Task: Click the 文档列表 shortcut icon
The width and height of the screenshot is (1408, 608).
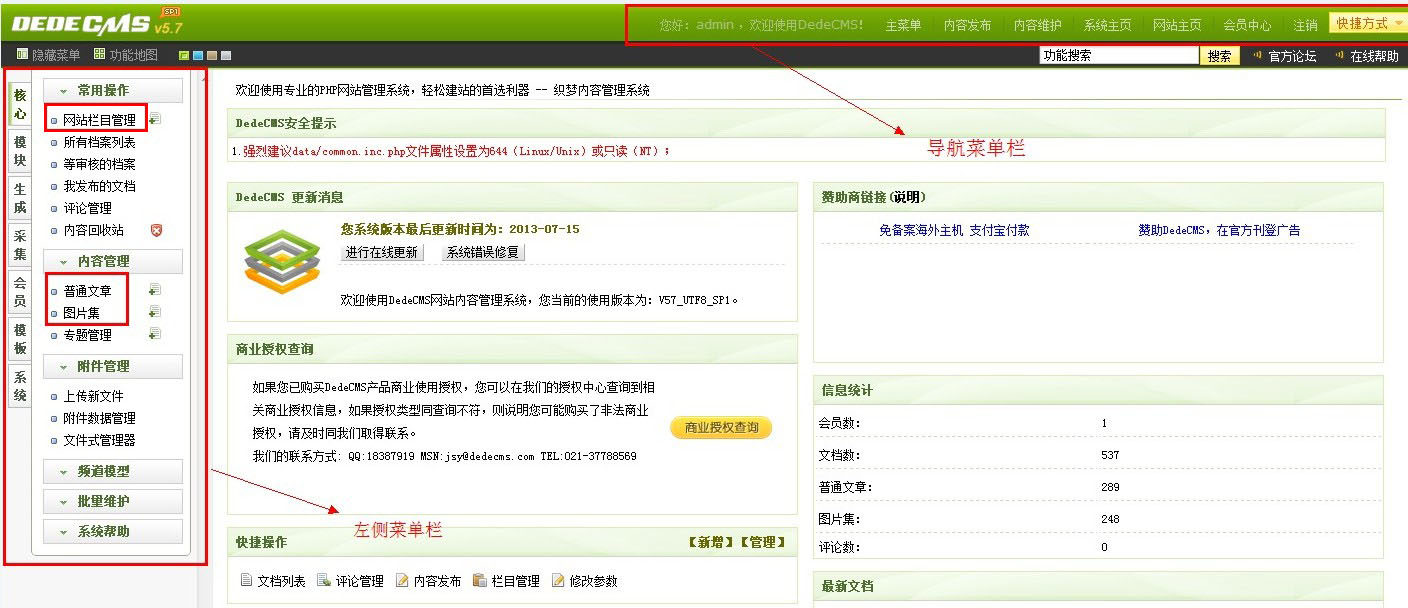Action: coord(246,581)
